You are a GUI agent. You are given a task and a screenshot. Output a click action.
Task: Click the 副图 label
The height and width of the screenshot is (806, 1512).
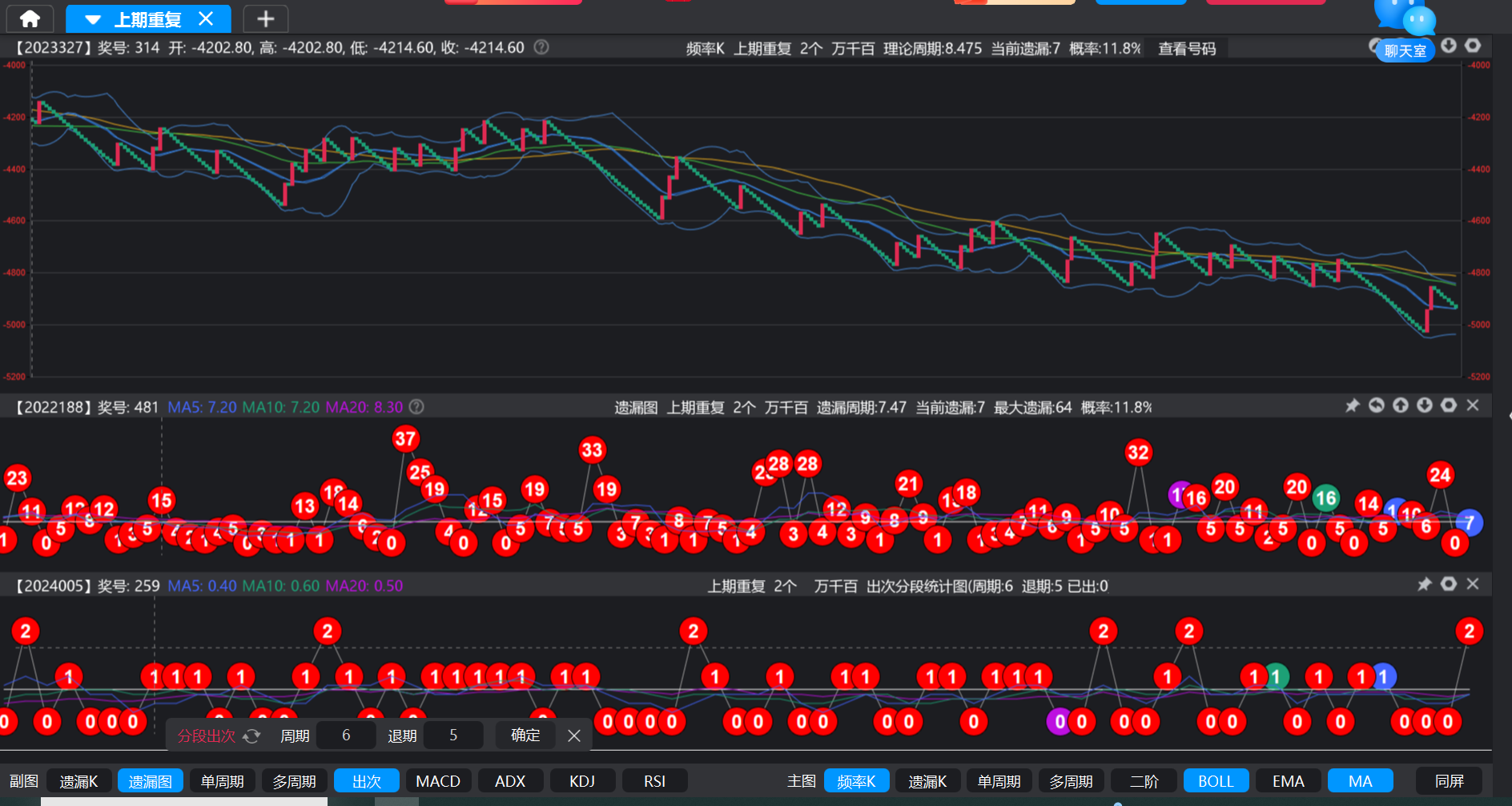pos(24,781)
